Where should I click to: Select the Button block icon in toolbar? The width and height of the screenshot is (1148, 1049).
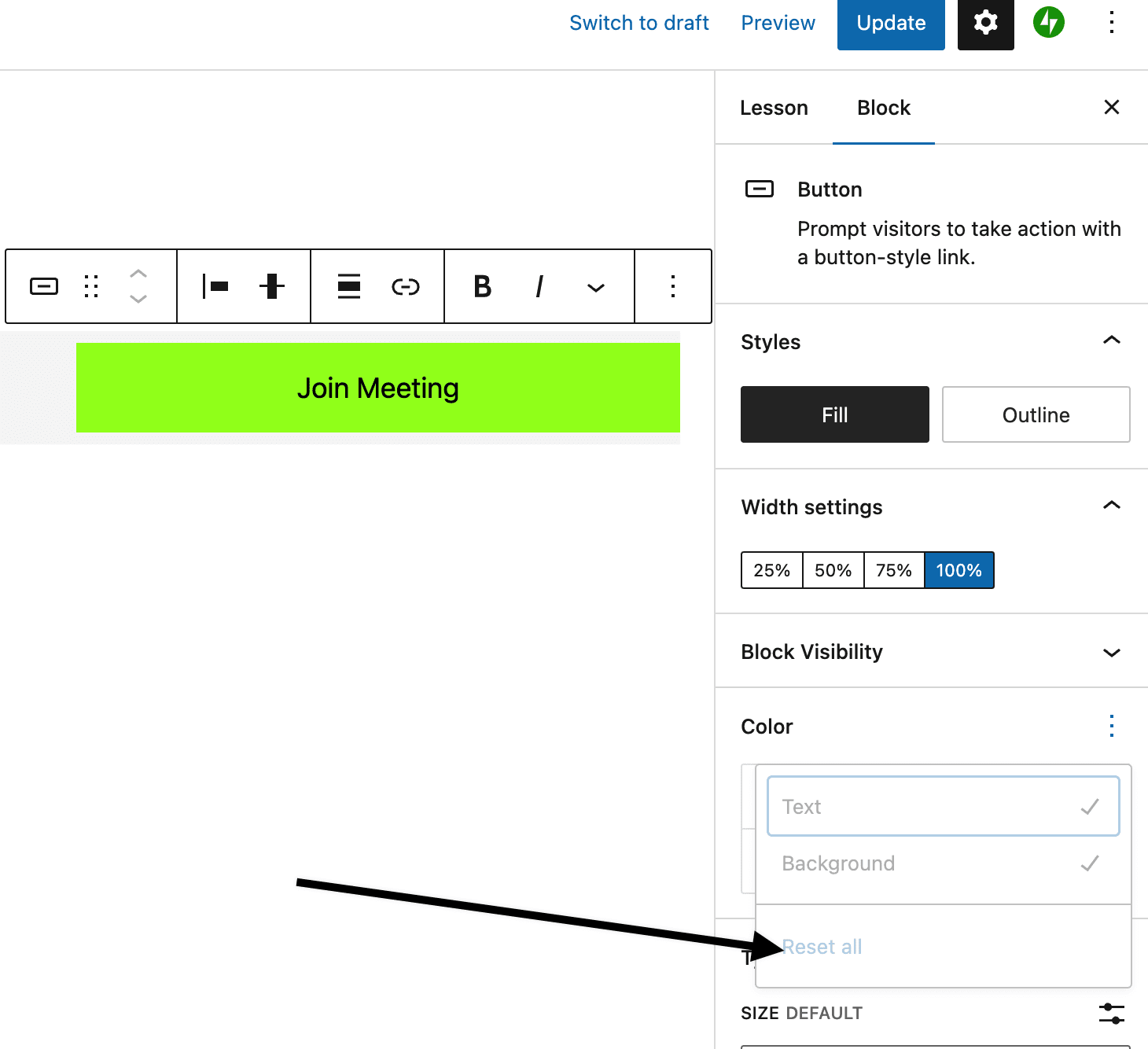(43, 286)
